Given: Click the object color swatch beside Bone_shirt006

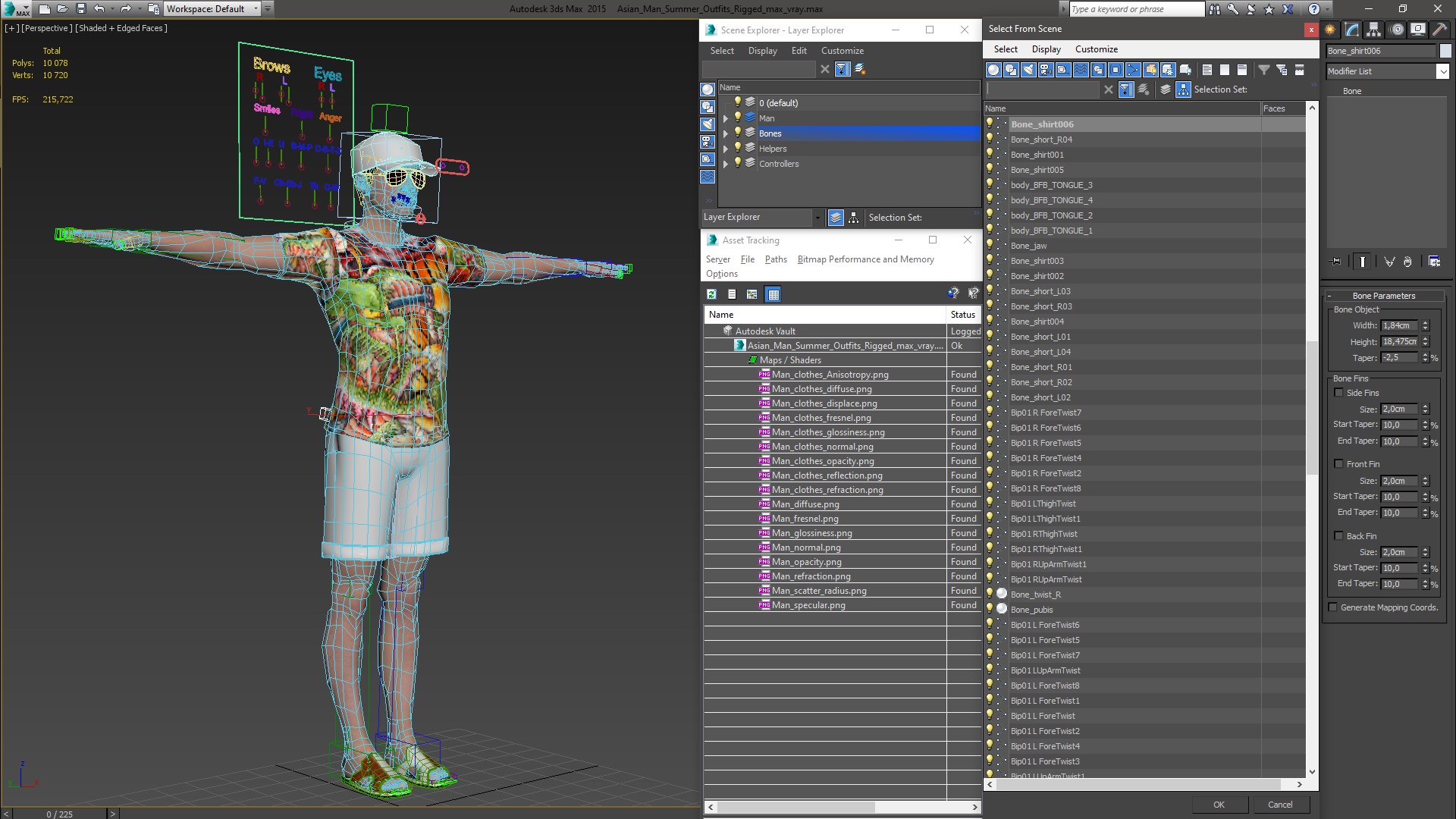Looking at the screenshot, I should [1445, 51].
